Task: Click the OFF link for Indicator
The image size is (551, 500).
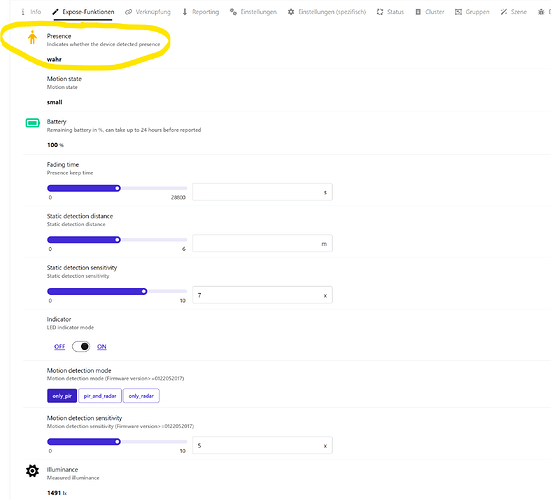Action: click(59, 347)
